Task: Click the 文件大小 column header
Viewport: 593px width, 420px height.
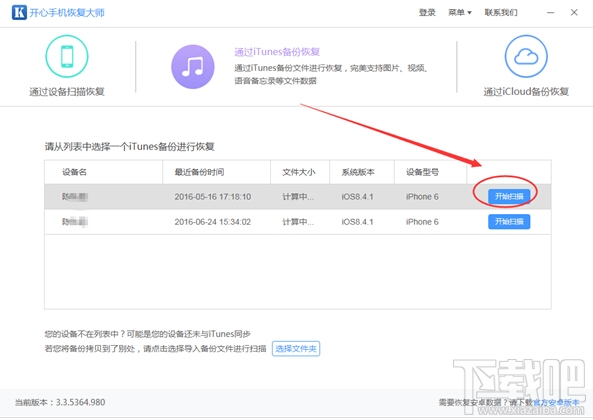Action: 299,172
